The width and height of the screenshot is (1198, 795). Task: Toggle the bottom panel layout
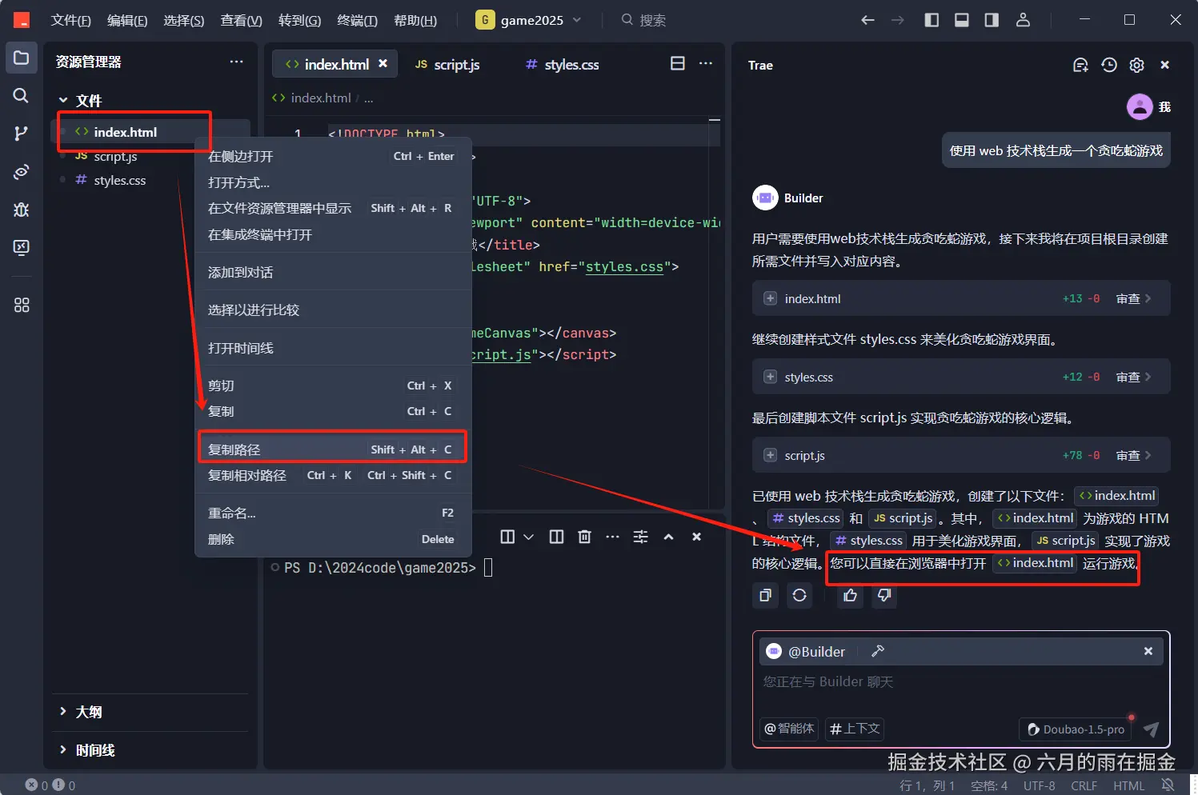pyautogui.click(x=961, y=20)
